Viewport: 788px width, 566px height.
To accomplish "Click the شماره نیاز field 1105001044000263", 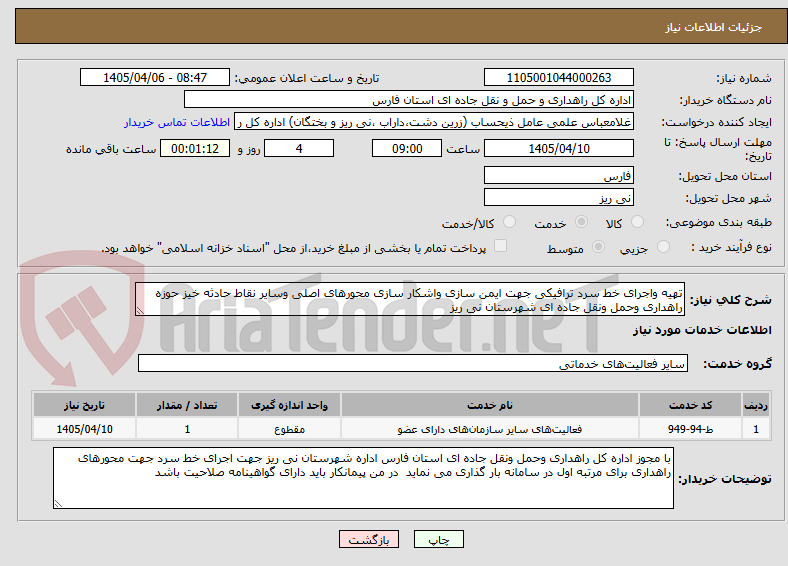I will click(558, 77).
